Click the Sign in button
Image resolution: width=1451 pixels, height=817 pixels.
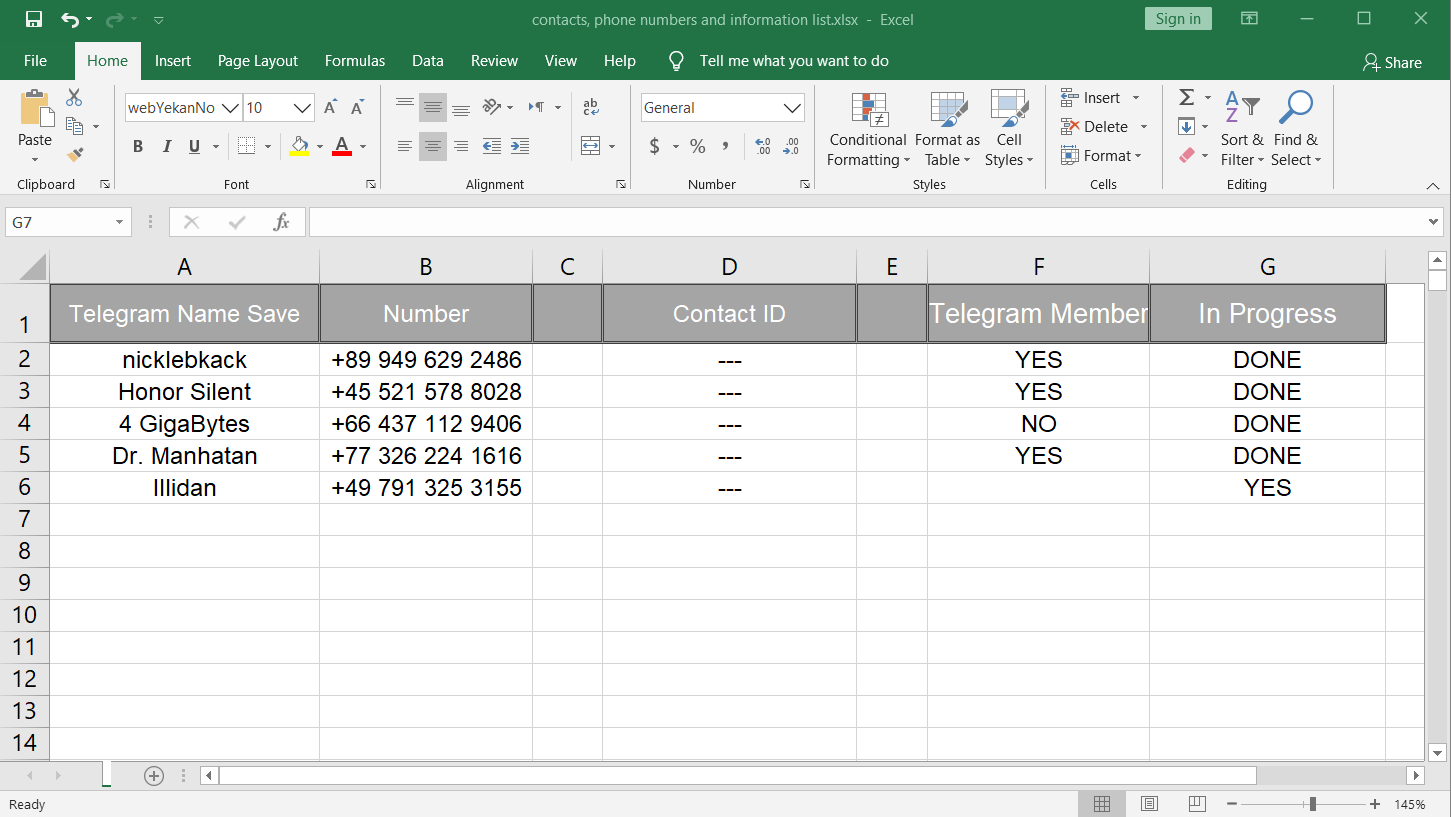(1177, 19)
